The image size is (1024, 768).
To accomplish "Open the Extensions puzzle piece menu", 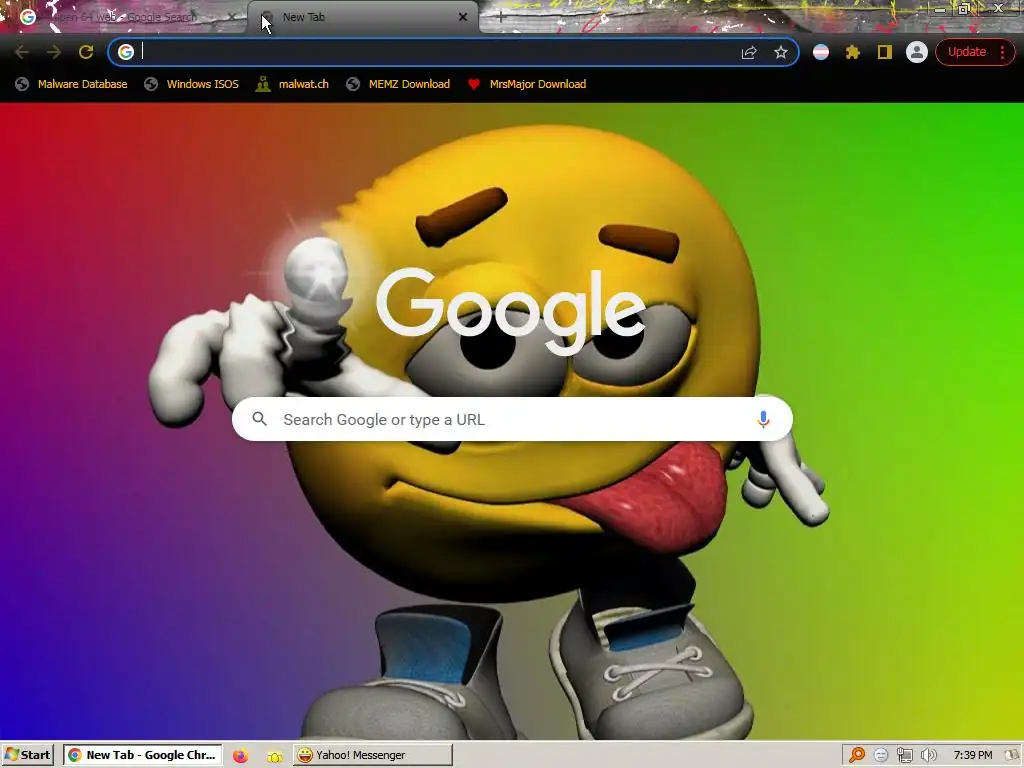I will 853,52.
